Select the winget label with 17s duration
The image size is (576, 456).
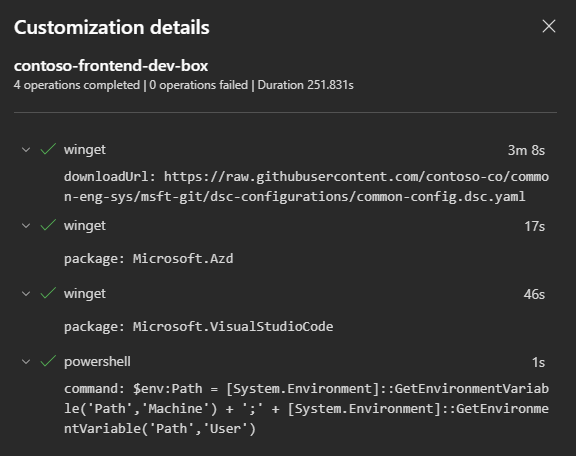(x=85, y=226)
